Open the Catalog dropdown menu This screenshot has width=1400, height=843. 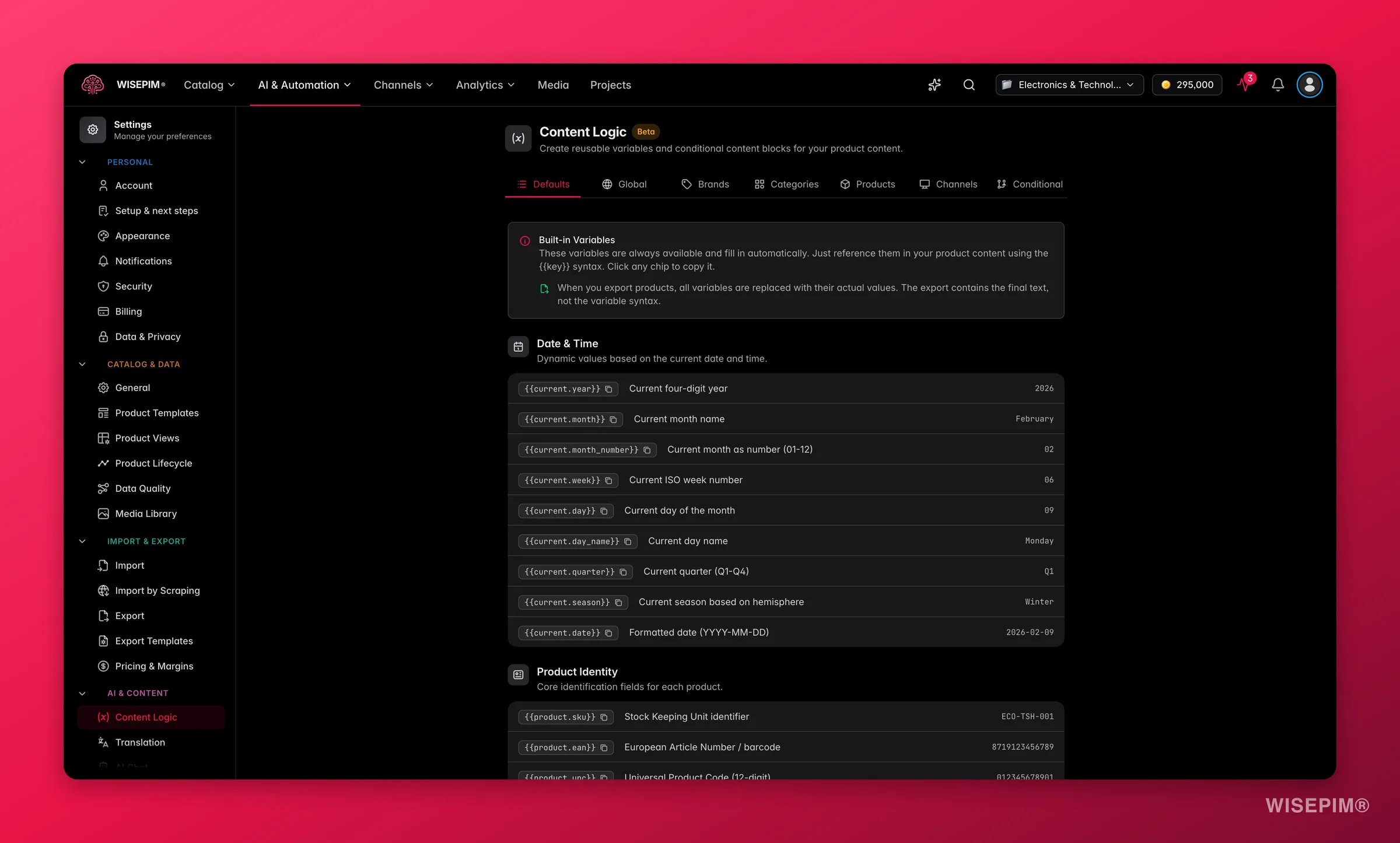[x=209, y=85]
